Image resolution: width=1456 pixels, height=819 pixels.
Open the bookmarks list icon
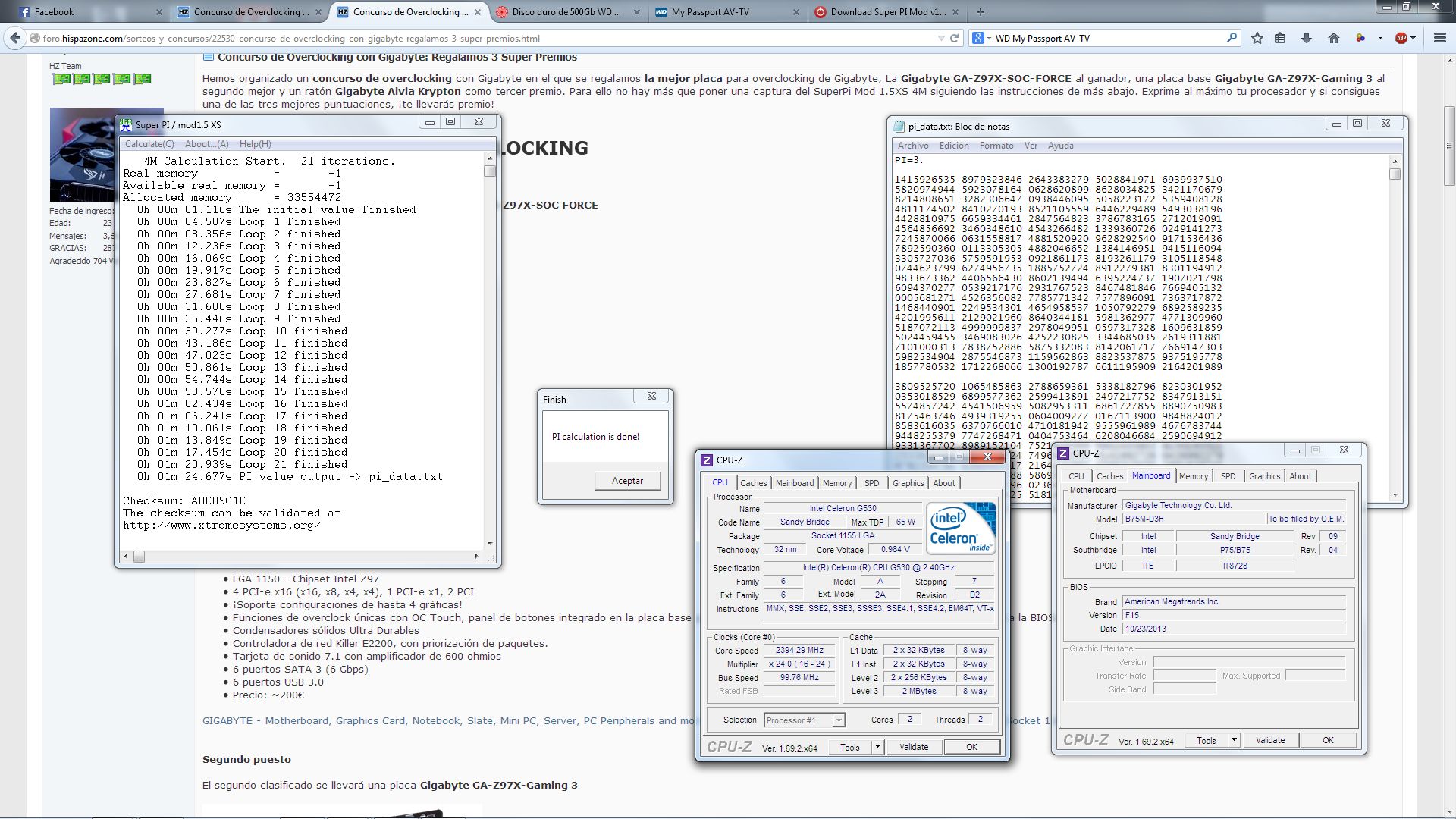click(x=1280, y=38)
